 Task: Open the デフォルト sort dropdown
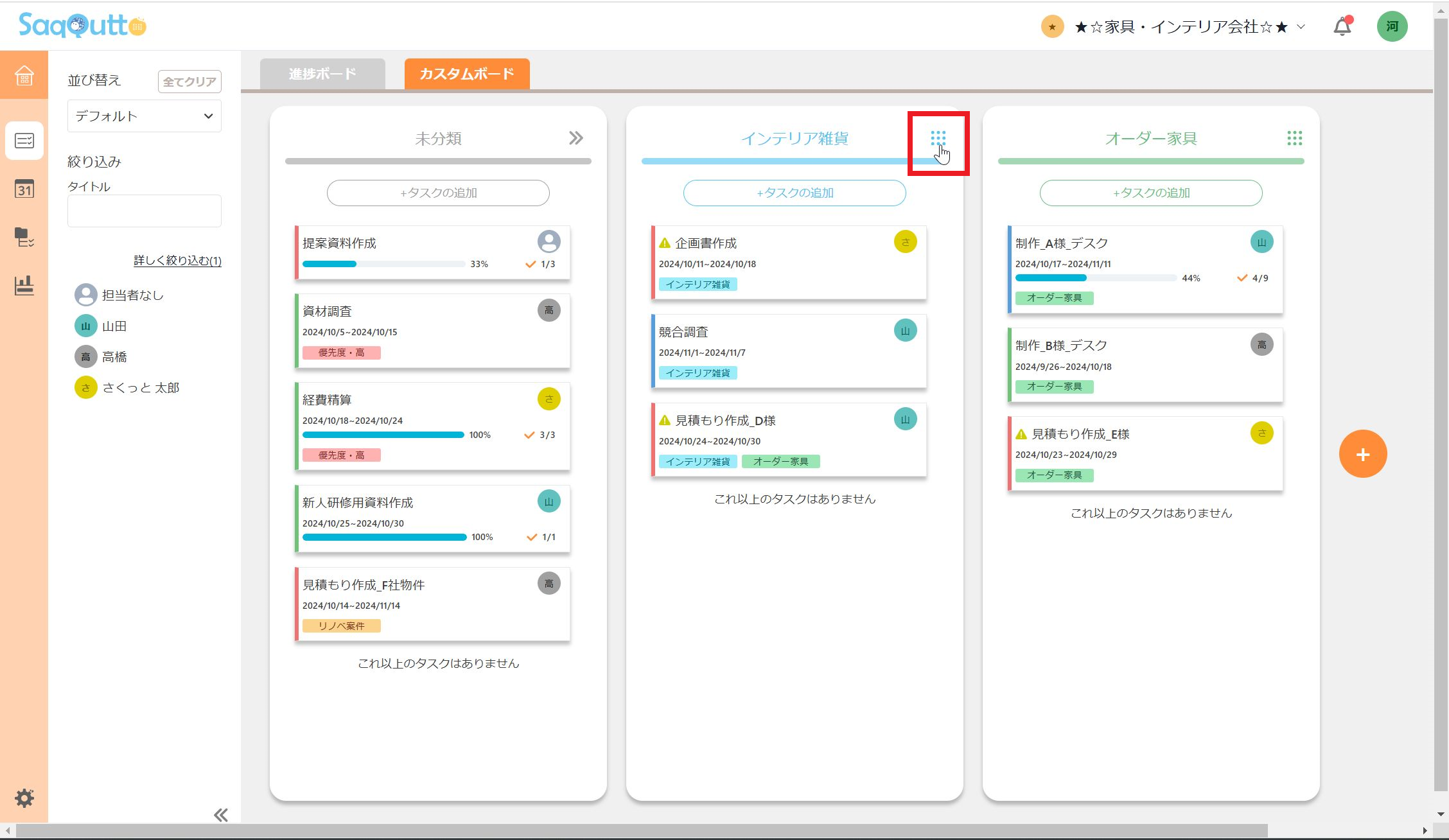pyautogui.click(x=144, y=116)
